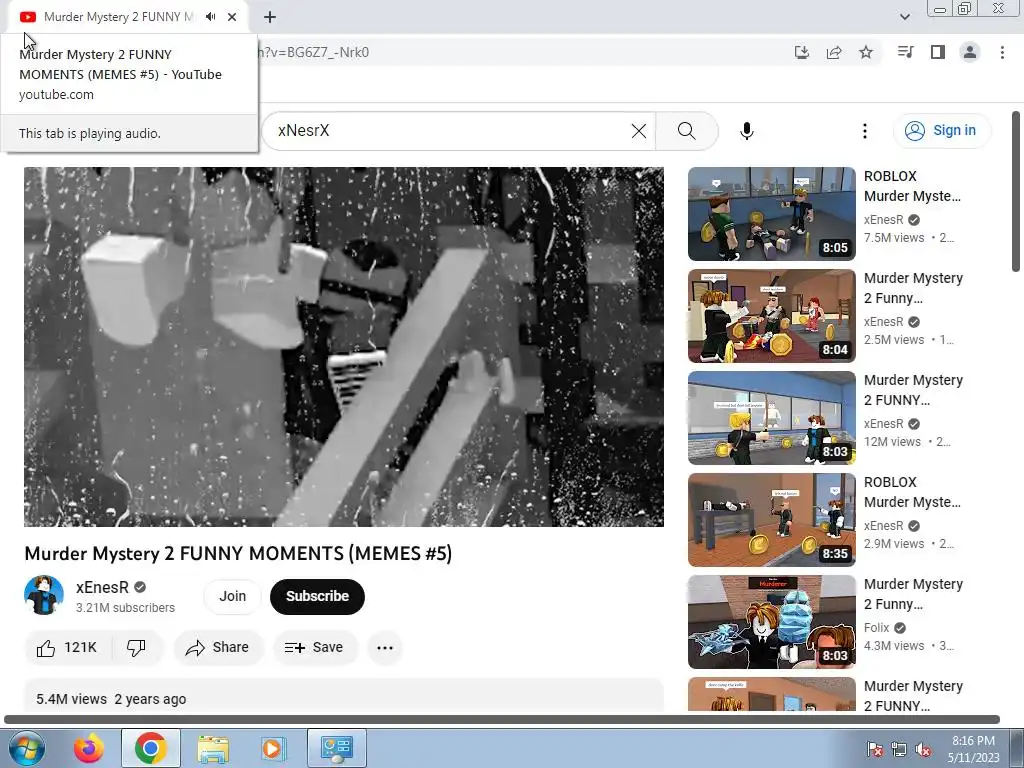Run the YouTube search with magnifier button

(x=686, y=131)
